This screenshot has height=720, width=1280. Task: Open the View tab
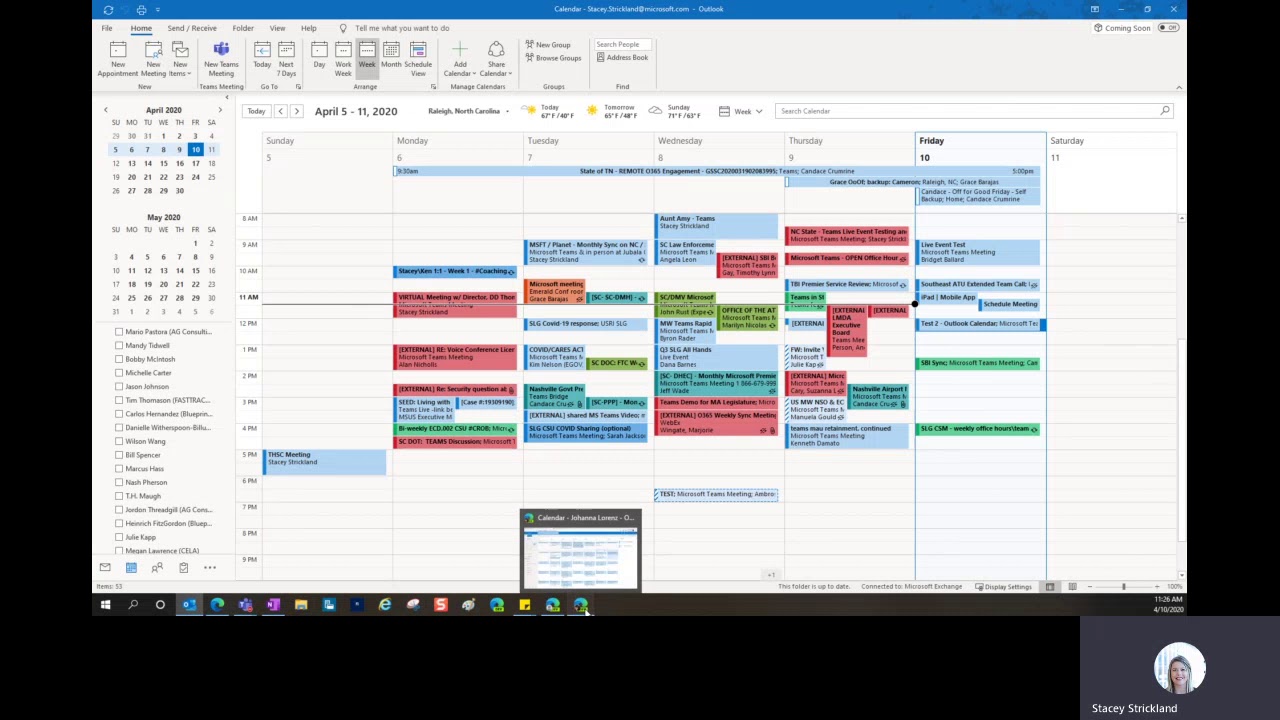(x=277, y=28)
